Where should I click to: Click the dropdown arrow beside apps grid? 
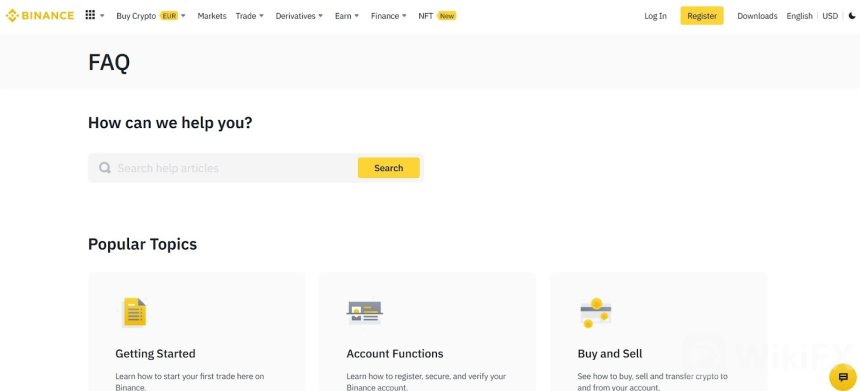[102, 16]
